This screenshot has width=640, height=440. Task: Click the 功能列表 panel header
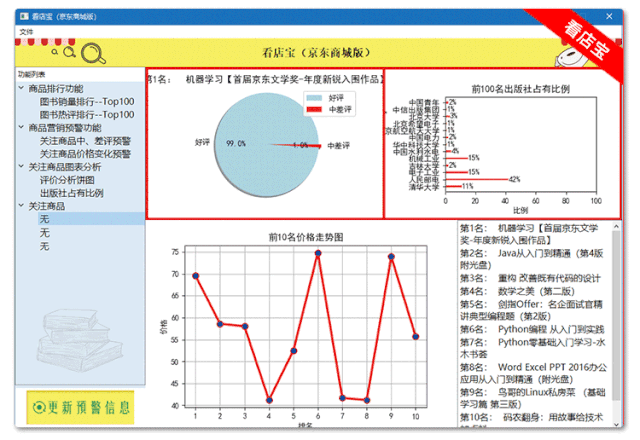(31, 74)
